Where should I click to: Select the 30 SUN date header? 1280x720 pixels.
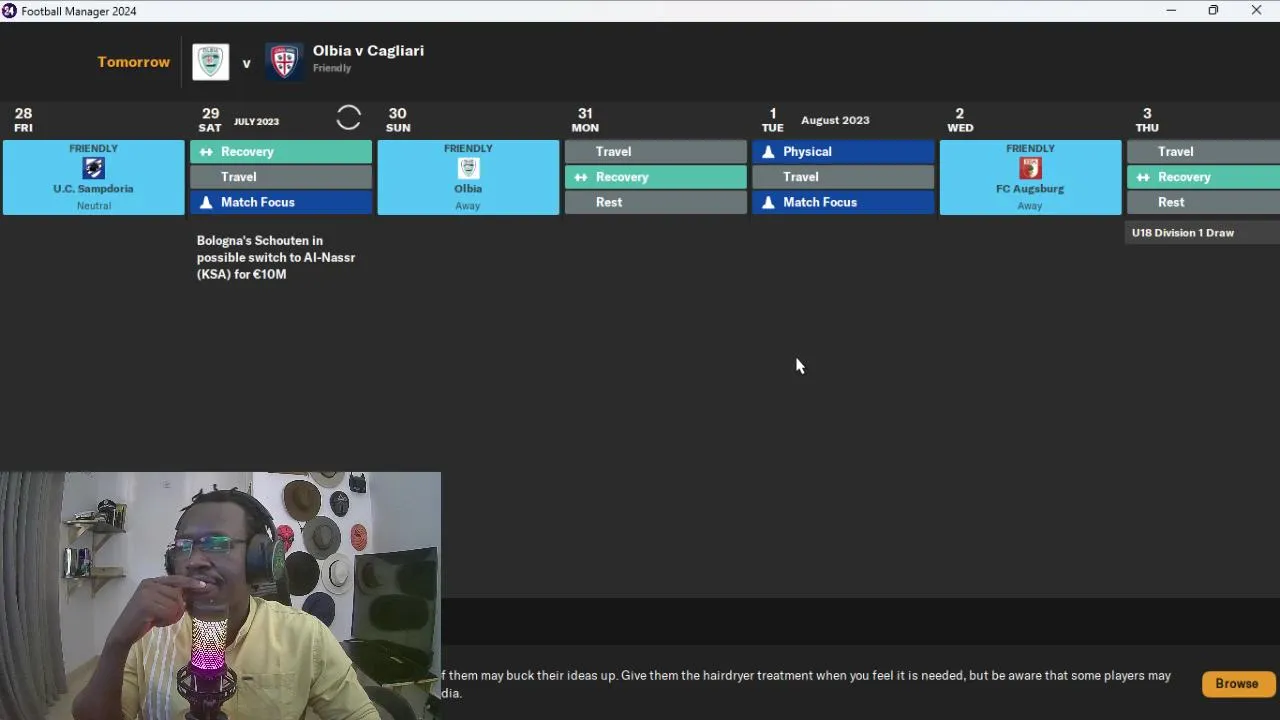click(398, 120)
